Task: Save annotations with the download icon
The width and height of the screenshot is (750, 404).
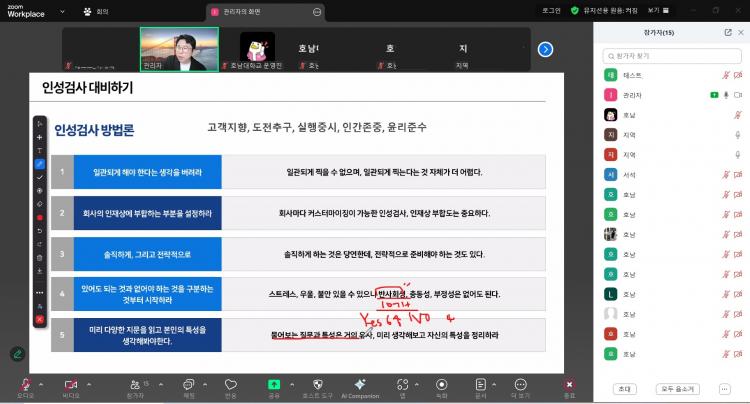Action: (40, 271)
